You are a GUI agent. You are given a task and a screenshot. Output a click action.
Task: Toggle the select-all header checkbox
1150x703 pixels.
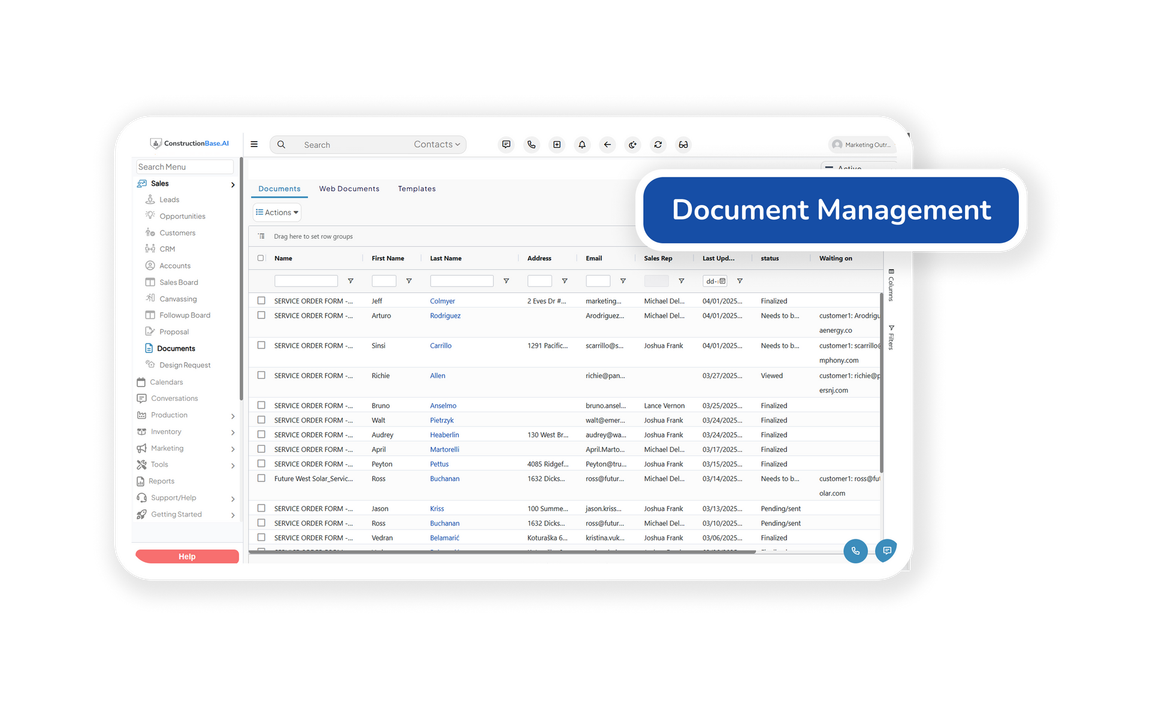[260, 258]
